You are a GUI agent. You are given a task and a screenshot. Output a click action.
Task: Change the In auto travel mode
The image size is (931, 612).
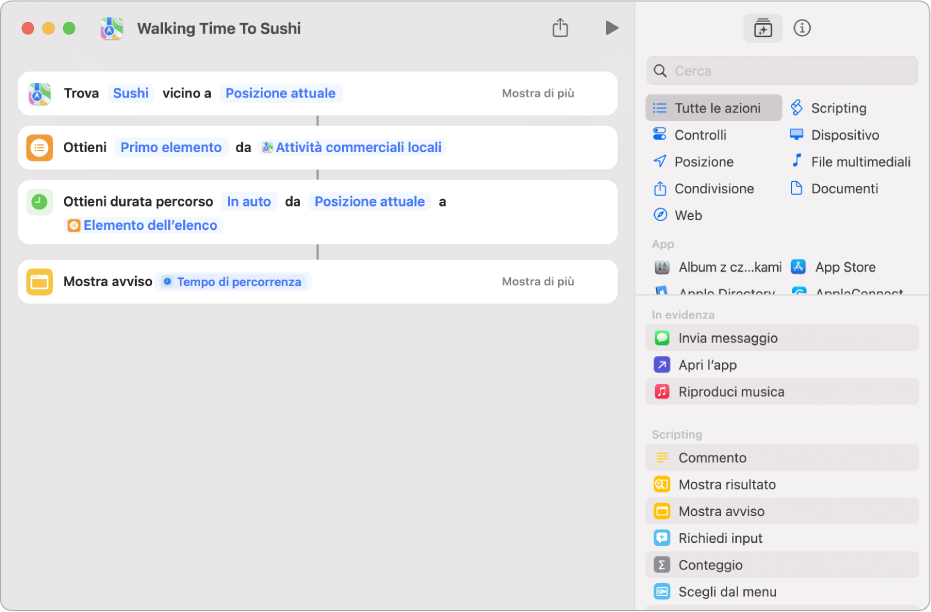click(x=249, y=201)
